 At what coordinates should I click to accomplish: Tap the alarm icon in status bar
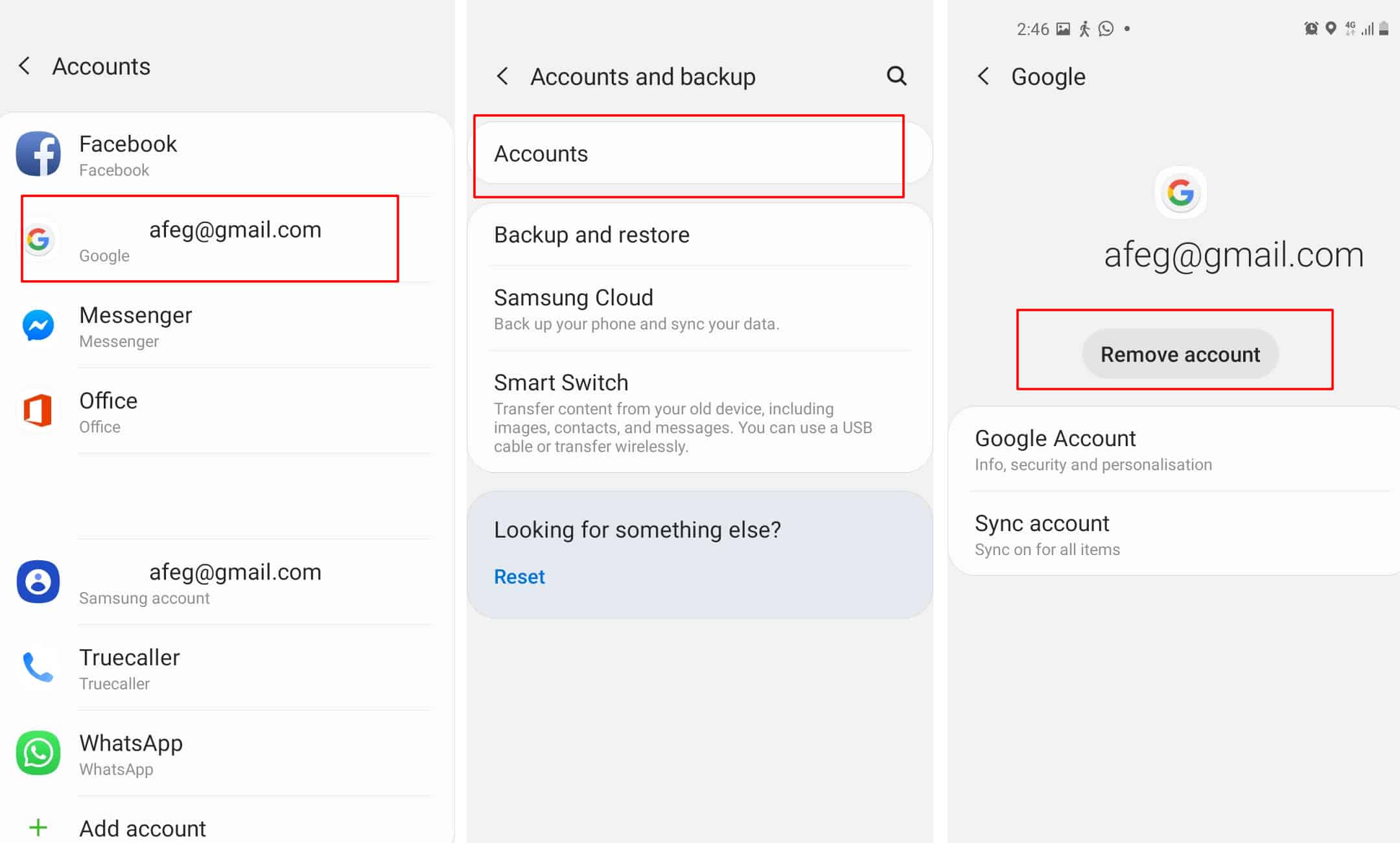point(1311,29)
